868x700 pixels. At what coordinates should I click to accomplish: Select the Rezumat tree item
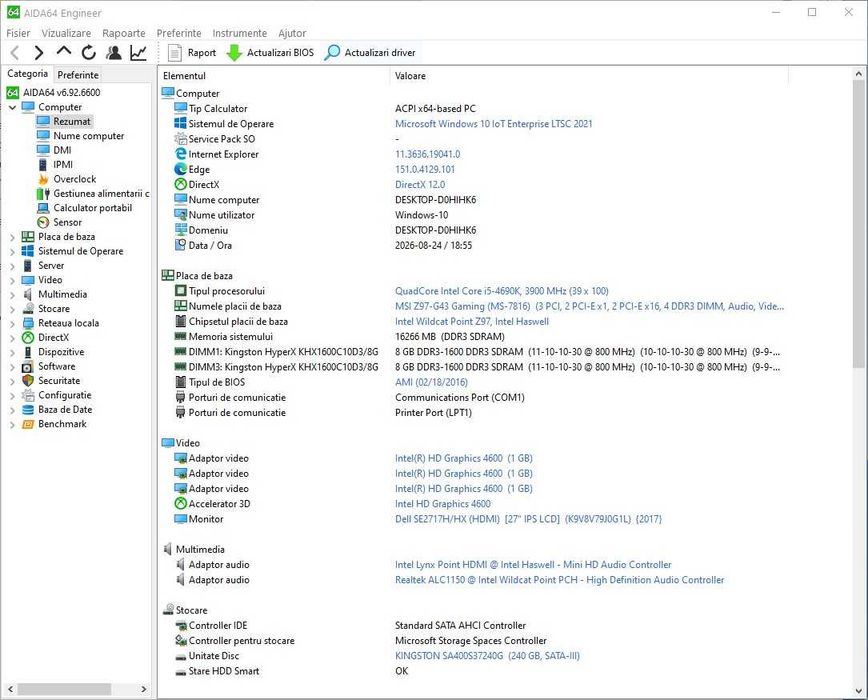71,121
